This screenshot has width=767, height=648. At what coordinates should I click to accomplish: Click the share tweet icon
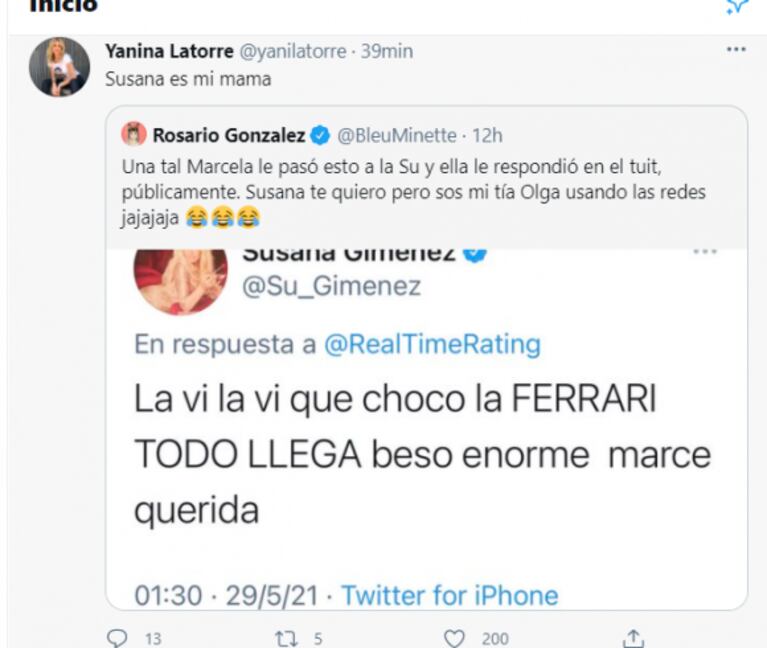tap(632, 637)
